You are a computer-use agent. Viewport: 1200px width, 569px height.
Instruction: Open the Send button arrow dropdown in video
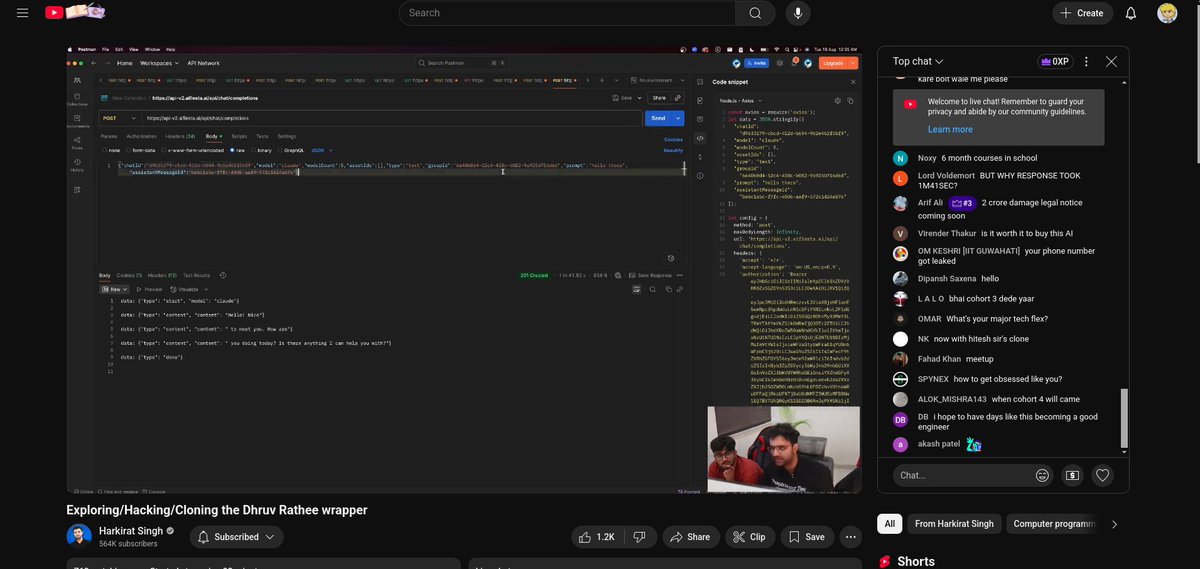click(678, 118)
